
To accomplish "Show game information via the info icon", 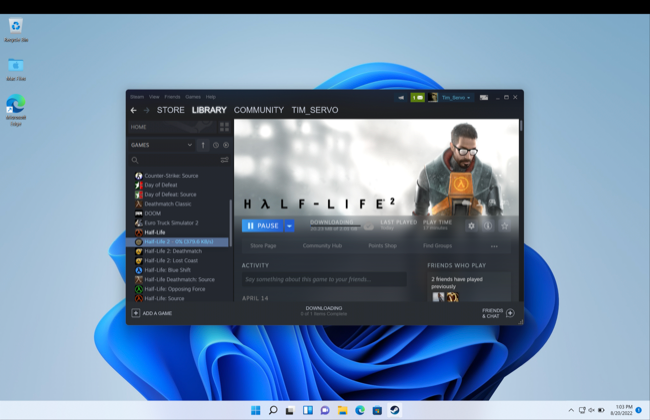I will [488, 226].
